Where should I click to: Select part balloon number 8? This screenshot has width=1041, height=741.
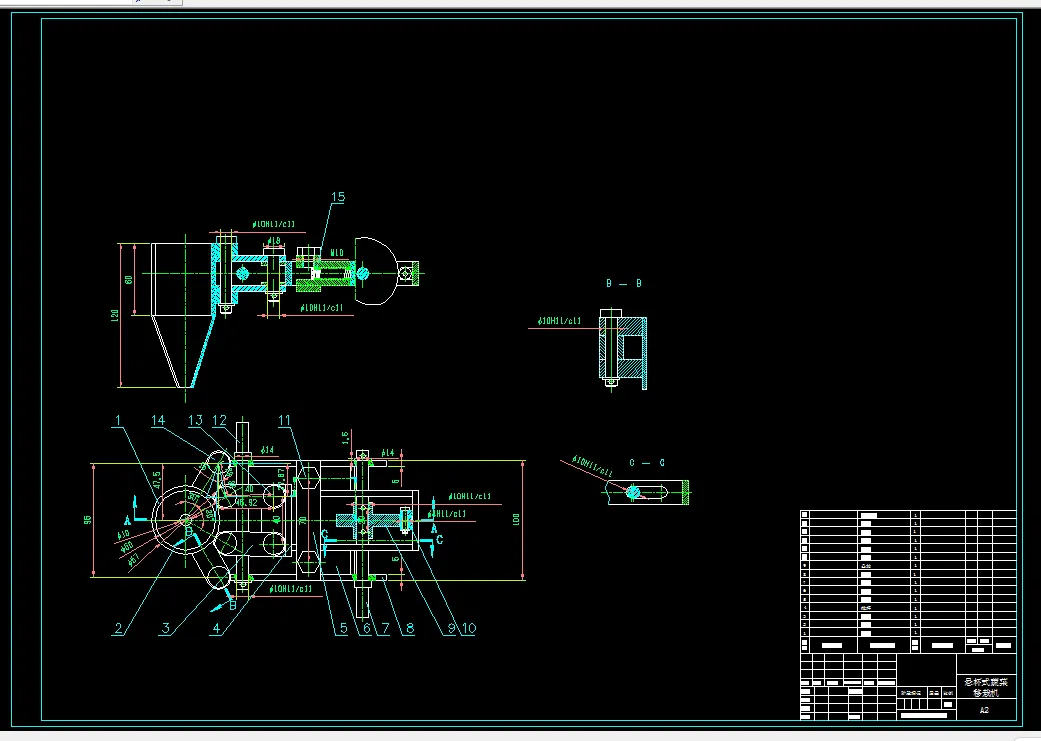(x=410, y=628)
